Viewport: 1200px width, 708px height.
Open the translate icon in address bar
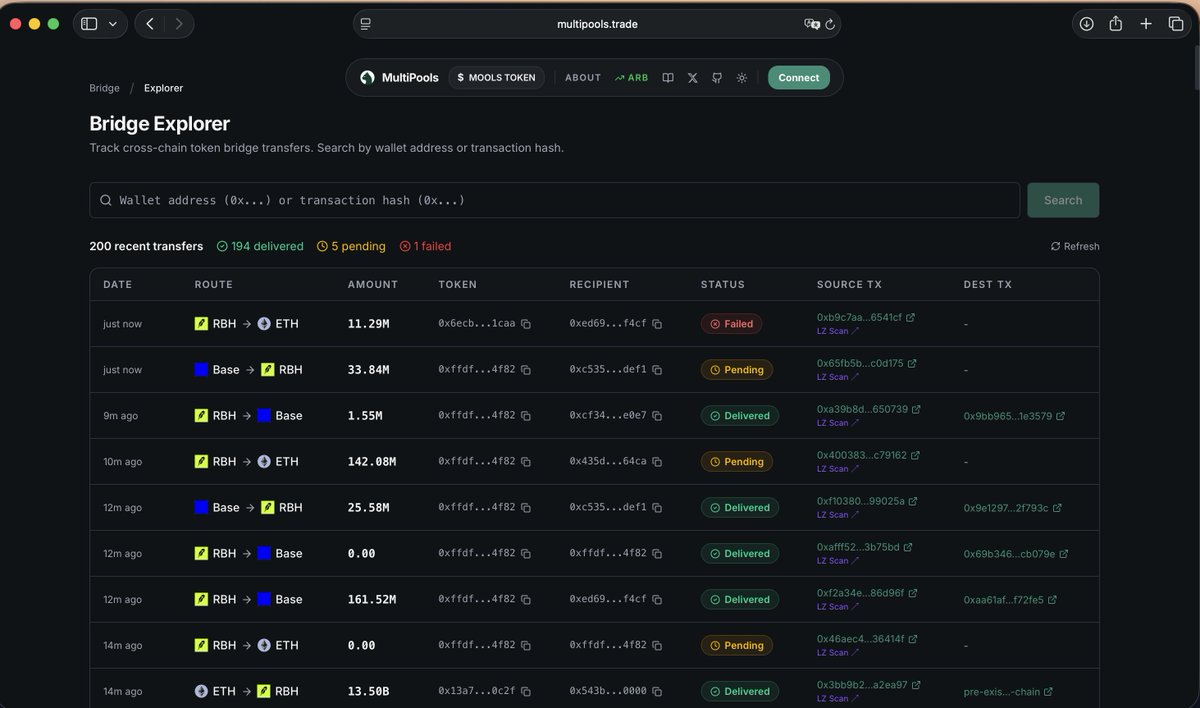[811, 24]
